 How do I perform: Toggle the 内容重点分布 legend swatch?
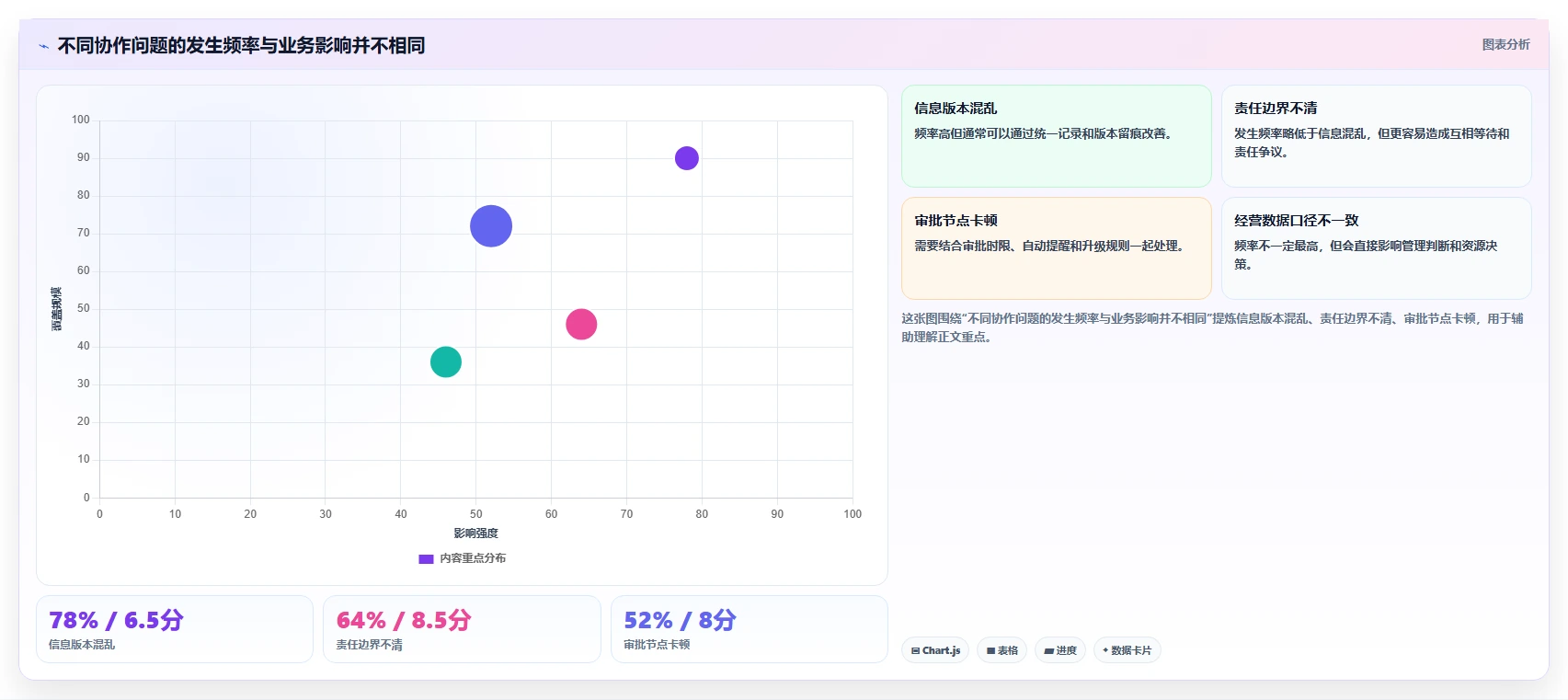pos(426,558)
